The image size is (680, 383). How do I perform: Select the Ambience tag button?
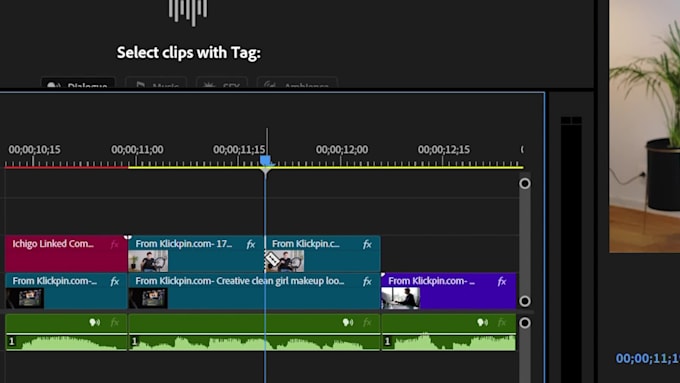click(x=297, y=83)
